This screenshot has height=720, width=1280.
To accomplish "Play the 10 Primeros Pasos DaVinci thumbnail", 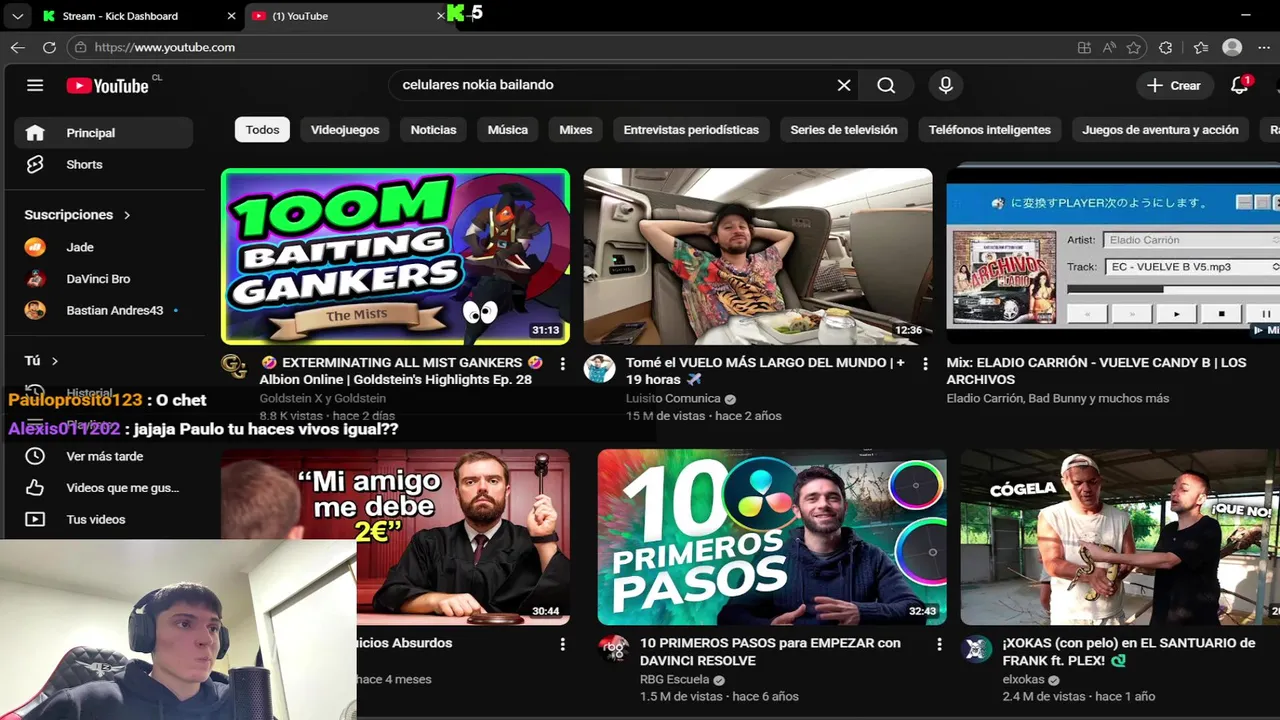I will click(x=772, y=537).
